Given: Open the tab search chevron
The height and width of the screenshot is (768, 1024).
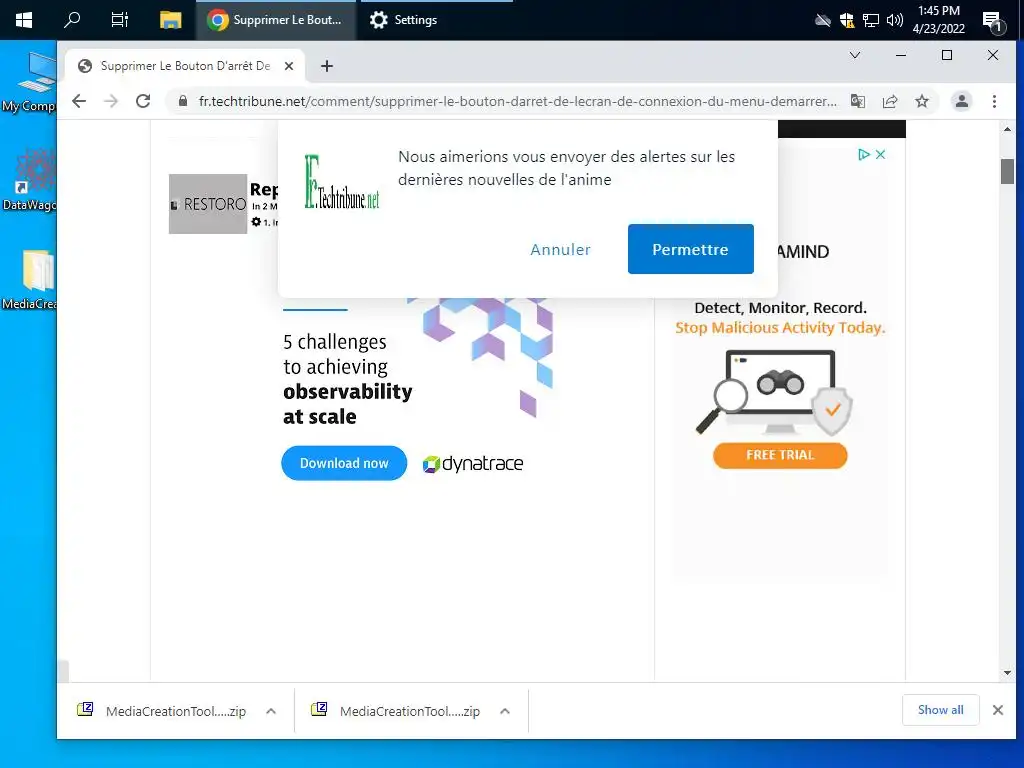Looking at the screenshot, I should (x=854, y=56).
